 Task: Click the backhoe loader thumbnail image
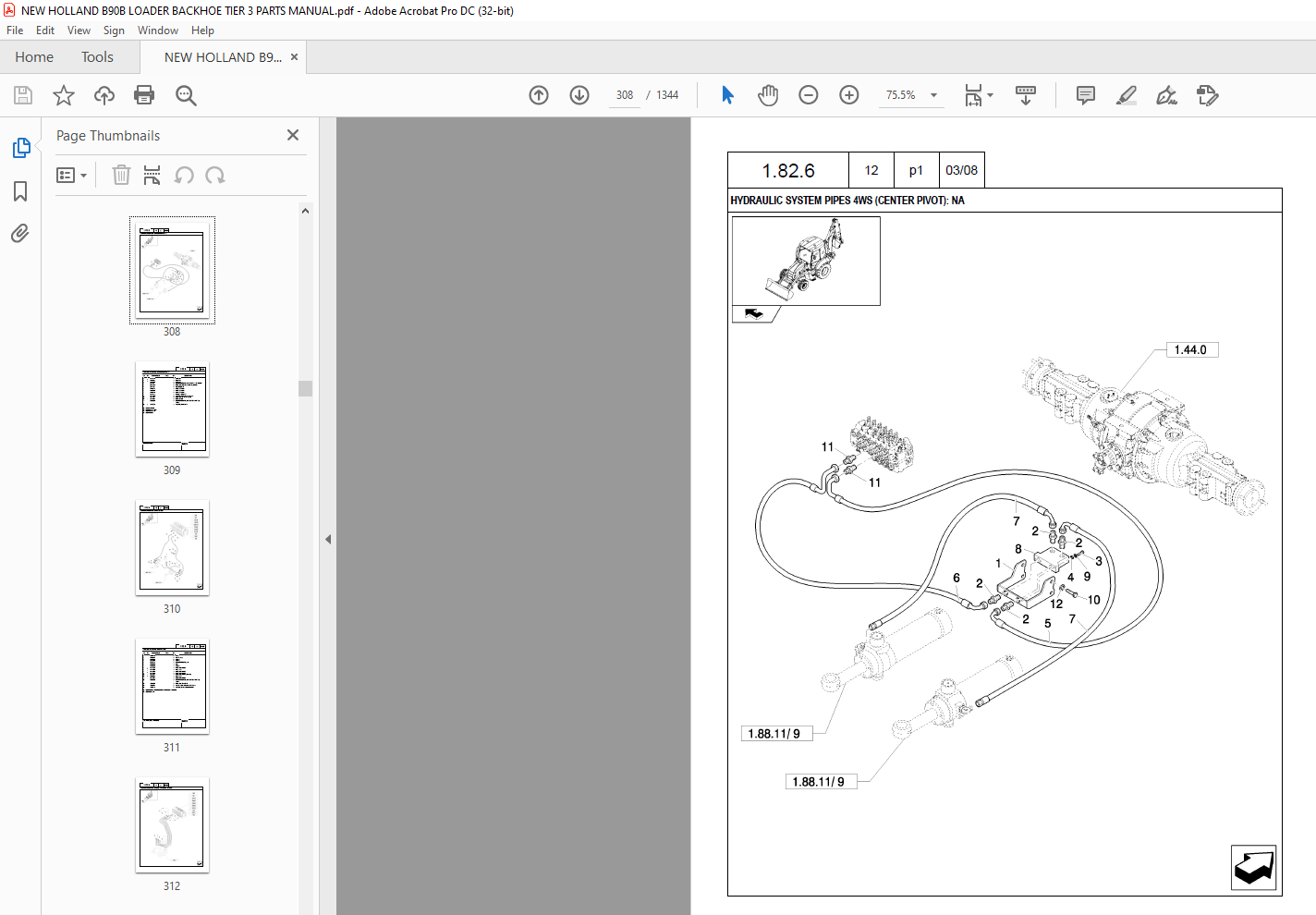point(806,261)
